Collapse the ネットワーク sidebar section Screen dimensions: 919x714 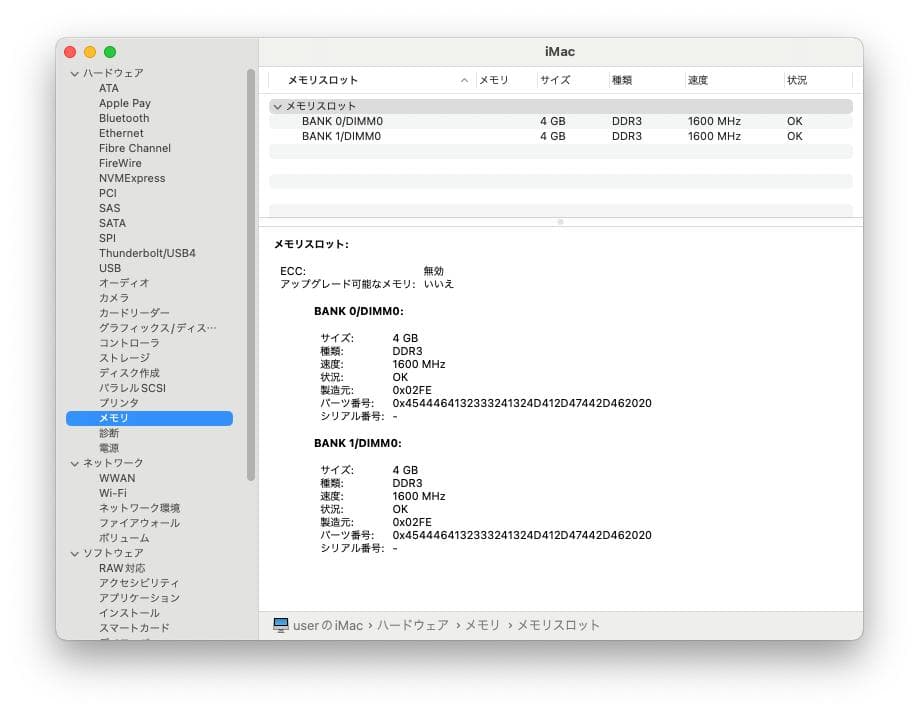click(75, 463)
